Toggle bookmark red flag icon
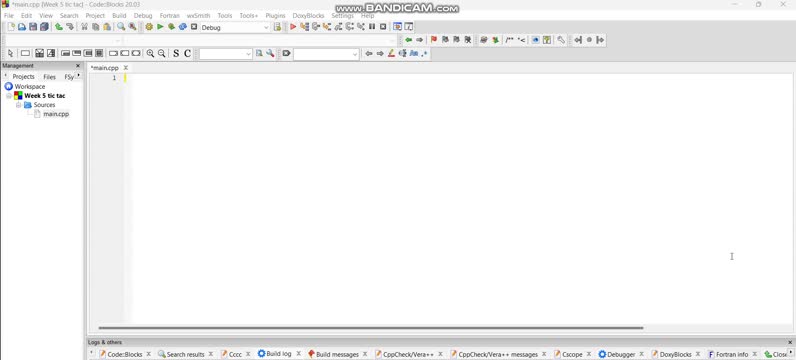The image size is (796, 360). coord(434,40)
